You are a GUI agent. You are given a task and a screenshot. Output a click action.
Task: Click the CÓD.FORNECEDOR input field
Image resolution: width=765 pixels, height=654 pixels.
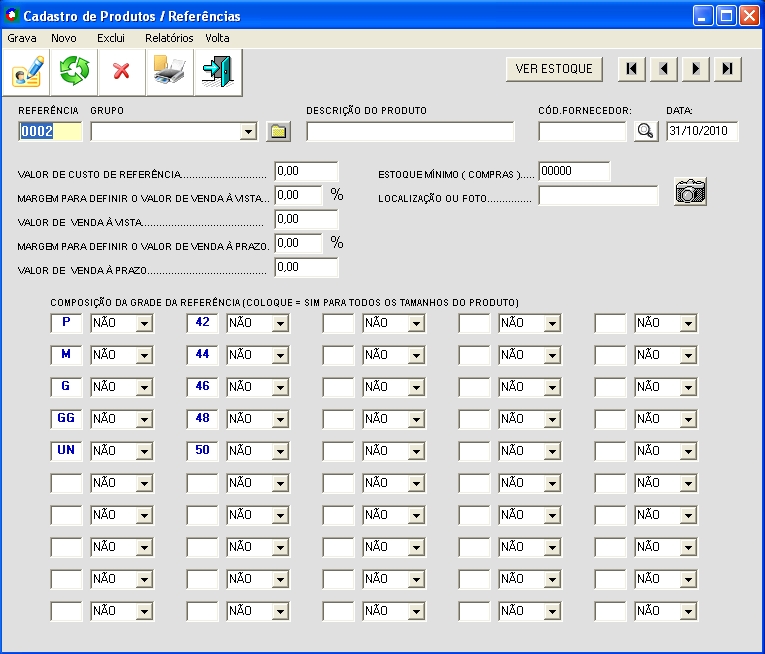point(582,131)
